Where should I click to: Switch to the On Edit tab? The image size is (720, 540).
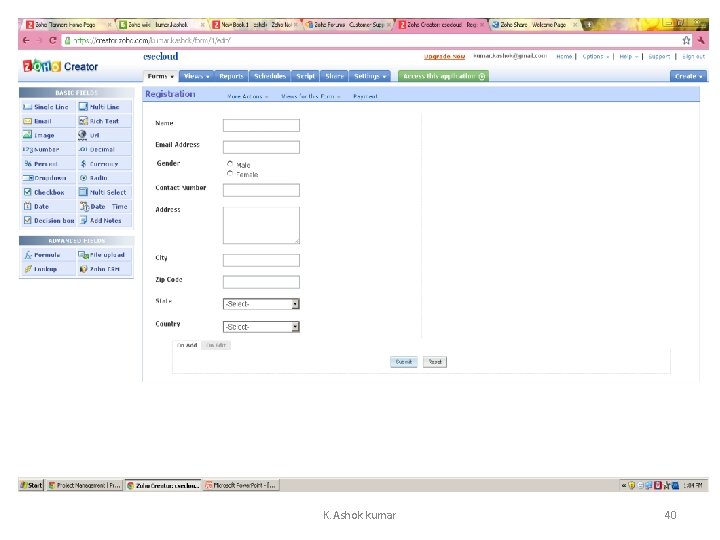(216, 345)
